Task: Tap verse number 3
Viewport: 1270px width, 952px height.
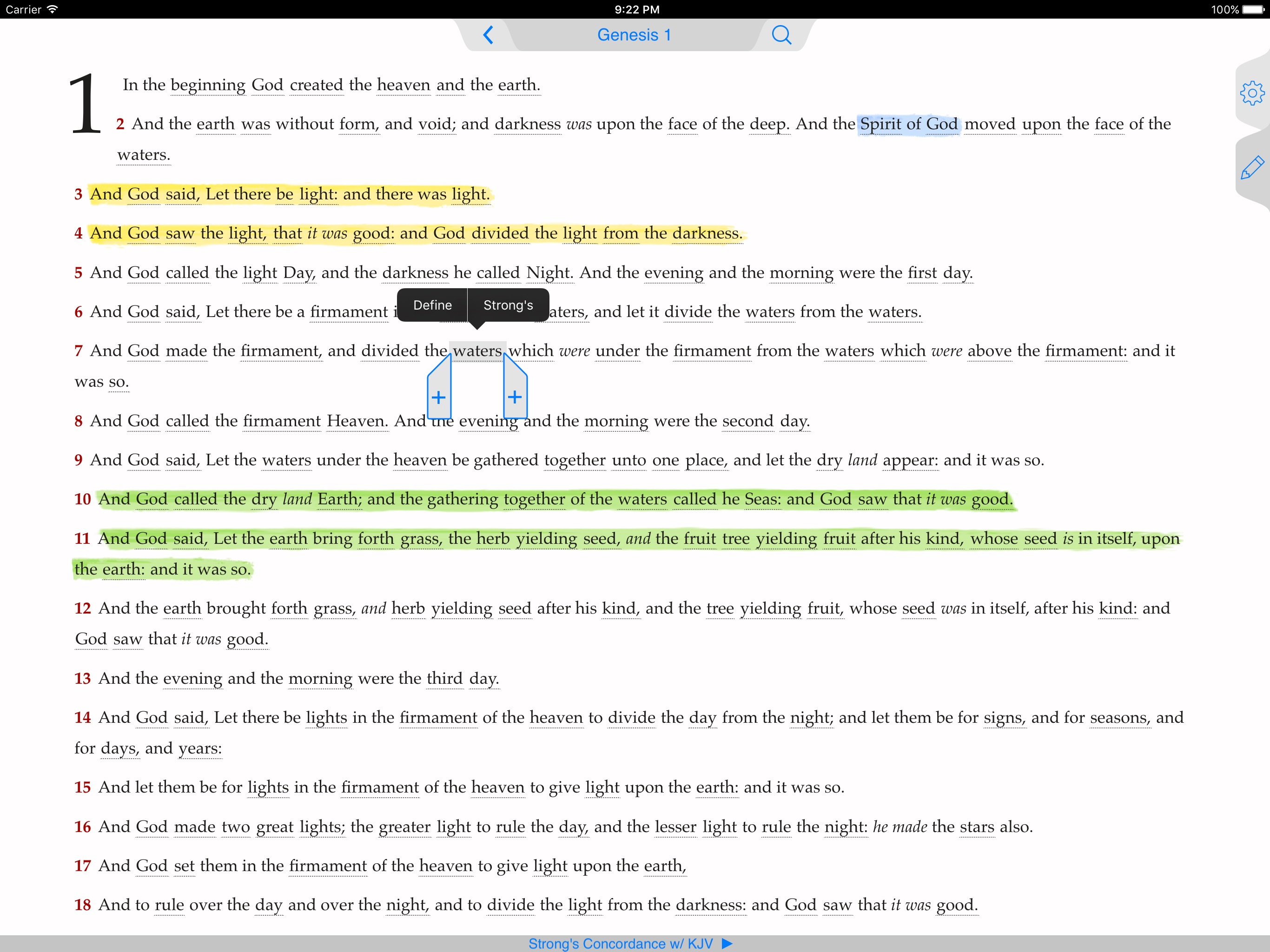Action: pos(78,194)
